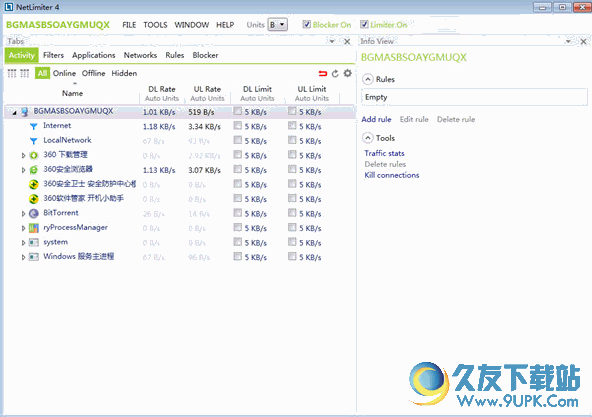Toggle the Limiter On checkbox
Image resolution: width=592 pixels, height=417 pixels.
pyautogui.click(x=364, y=25)
